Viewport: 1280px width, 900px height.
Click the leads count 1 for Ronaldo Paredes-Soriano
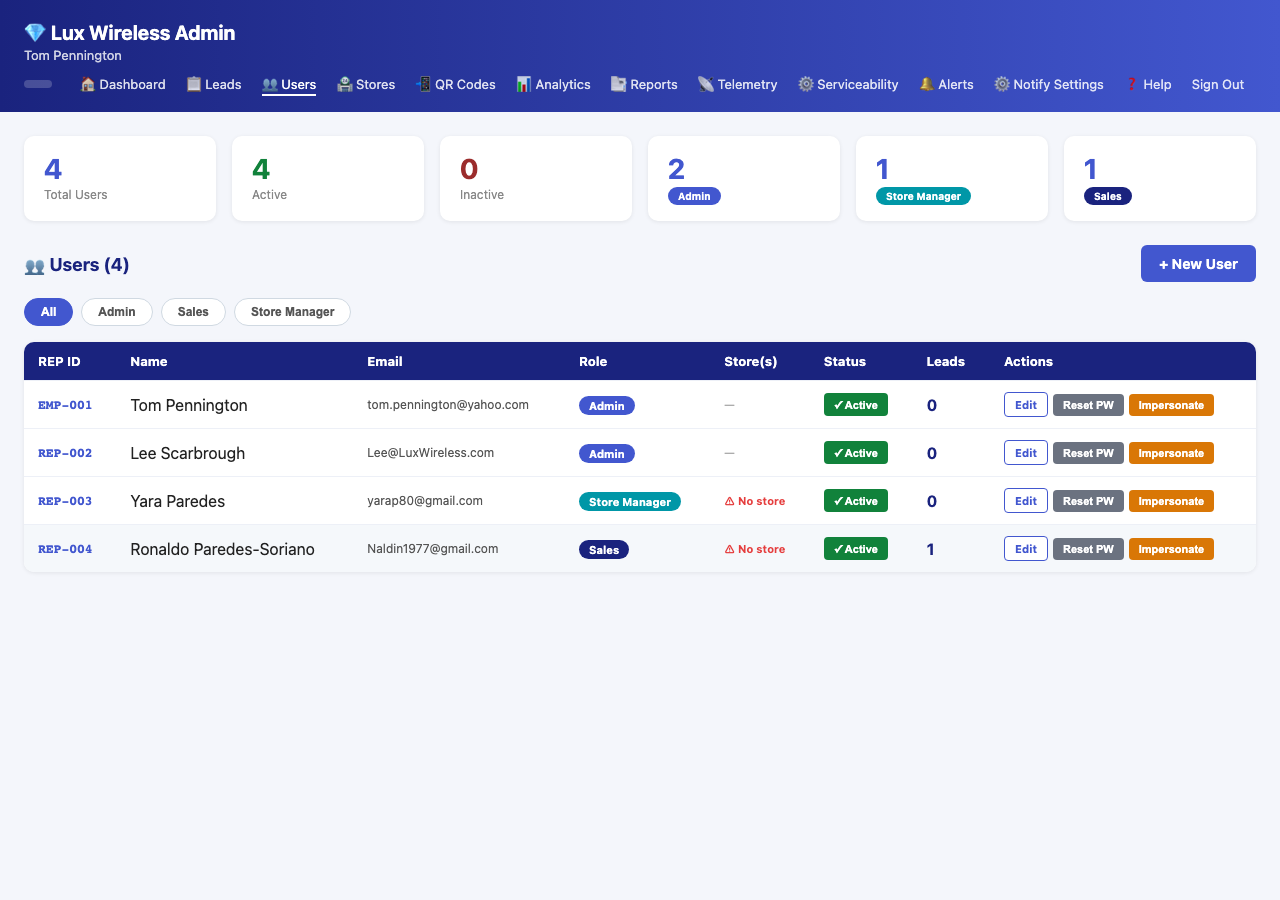click(x=931, y=549)
